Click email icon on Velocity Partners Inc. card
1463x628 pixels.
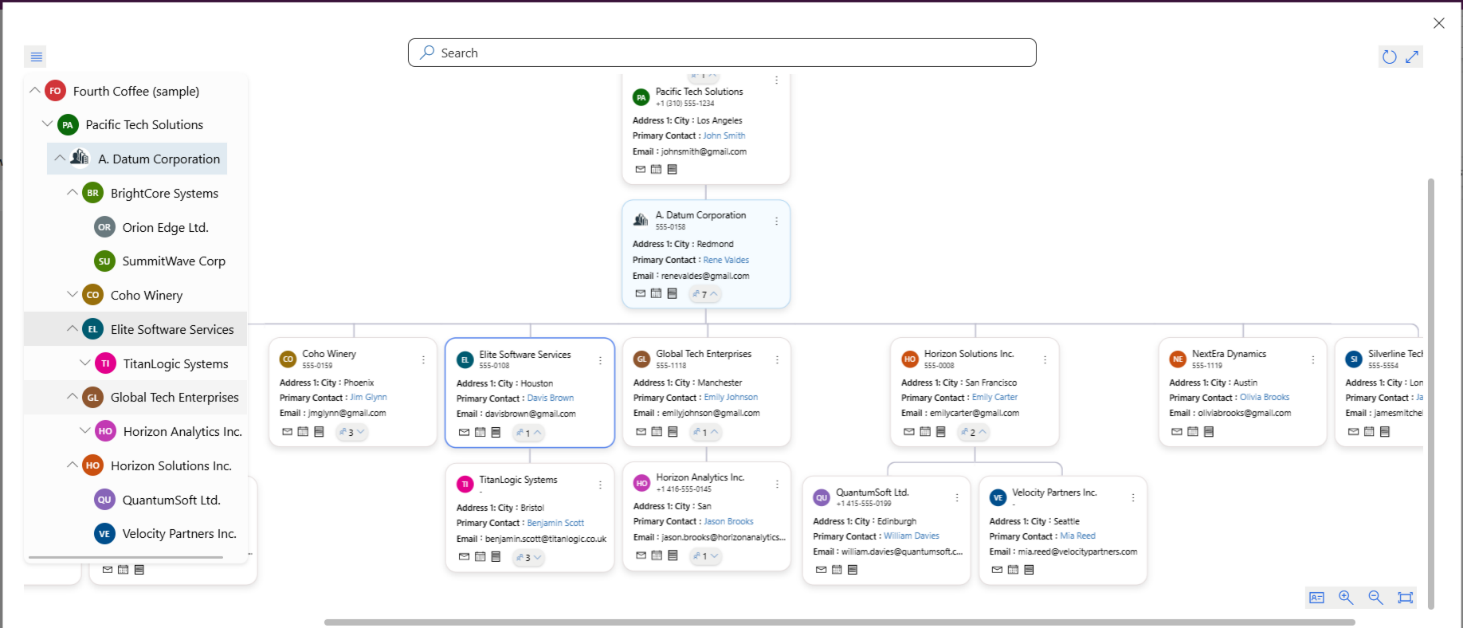pos(997,570)
